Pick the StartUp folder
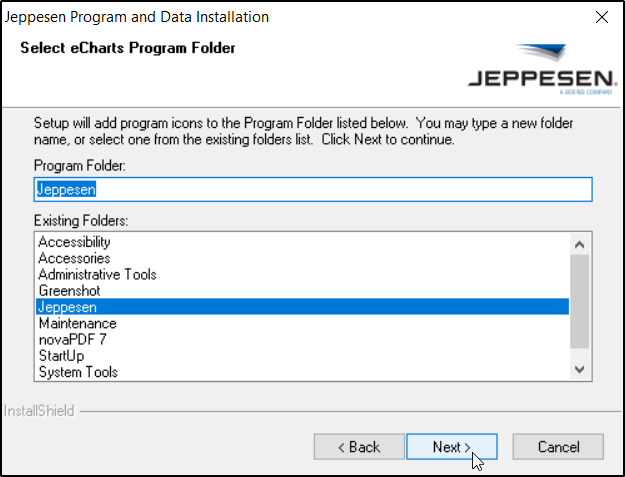625x477 pixels. coord(61,356)
